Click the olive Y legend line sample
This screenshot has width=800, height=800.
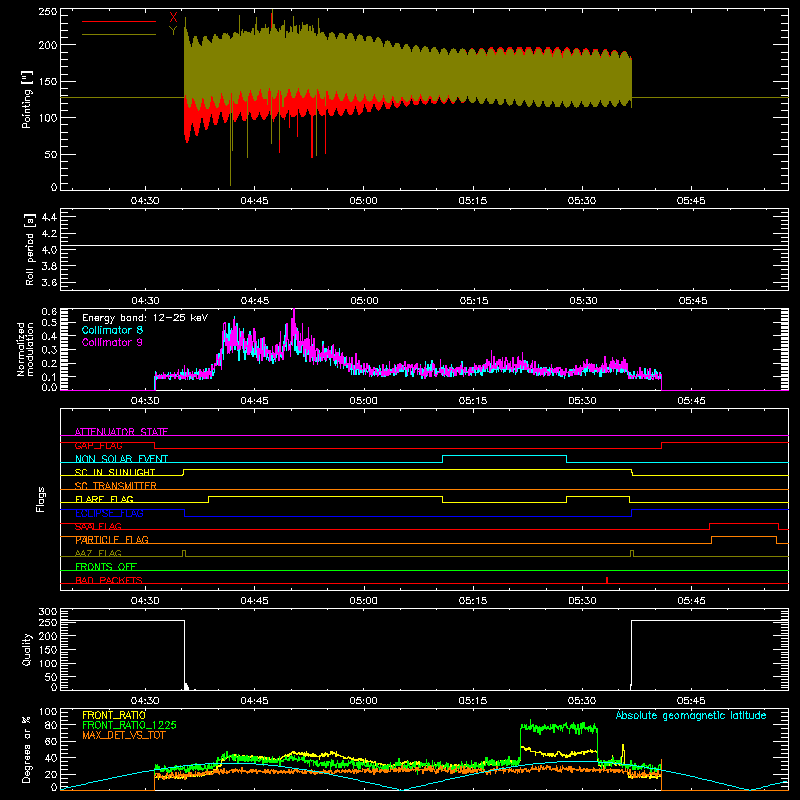[x=119, y=34]
